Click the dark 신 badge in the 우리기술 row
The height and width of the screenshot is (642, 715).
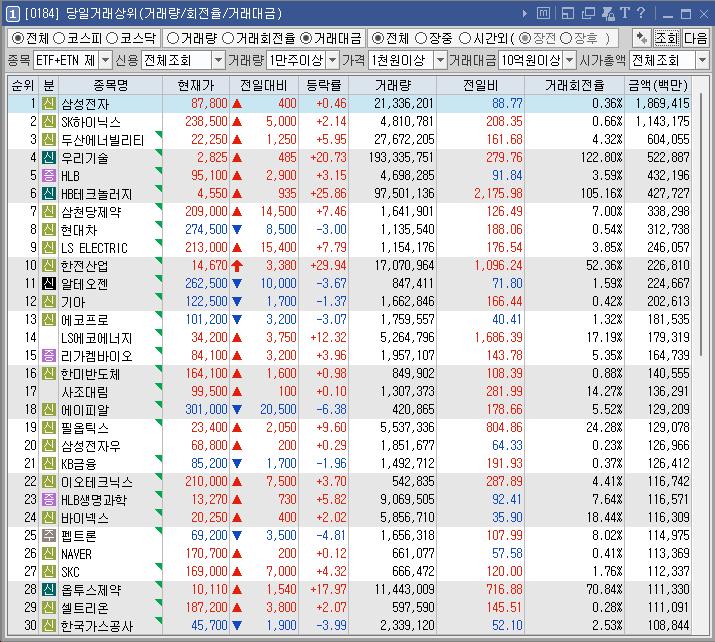click(x=49, y=158)
